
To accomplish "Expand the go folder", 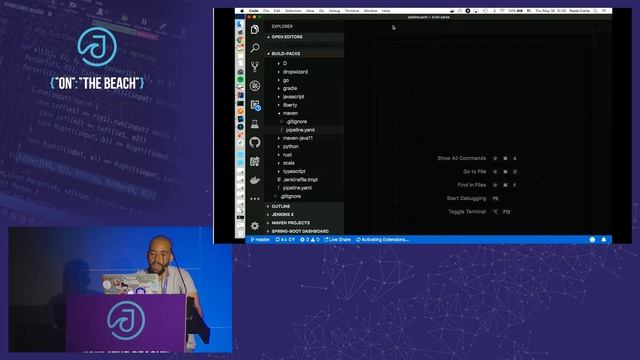I will tap(305, 80).
